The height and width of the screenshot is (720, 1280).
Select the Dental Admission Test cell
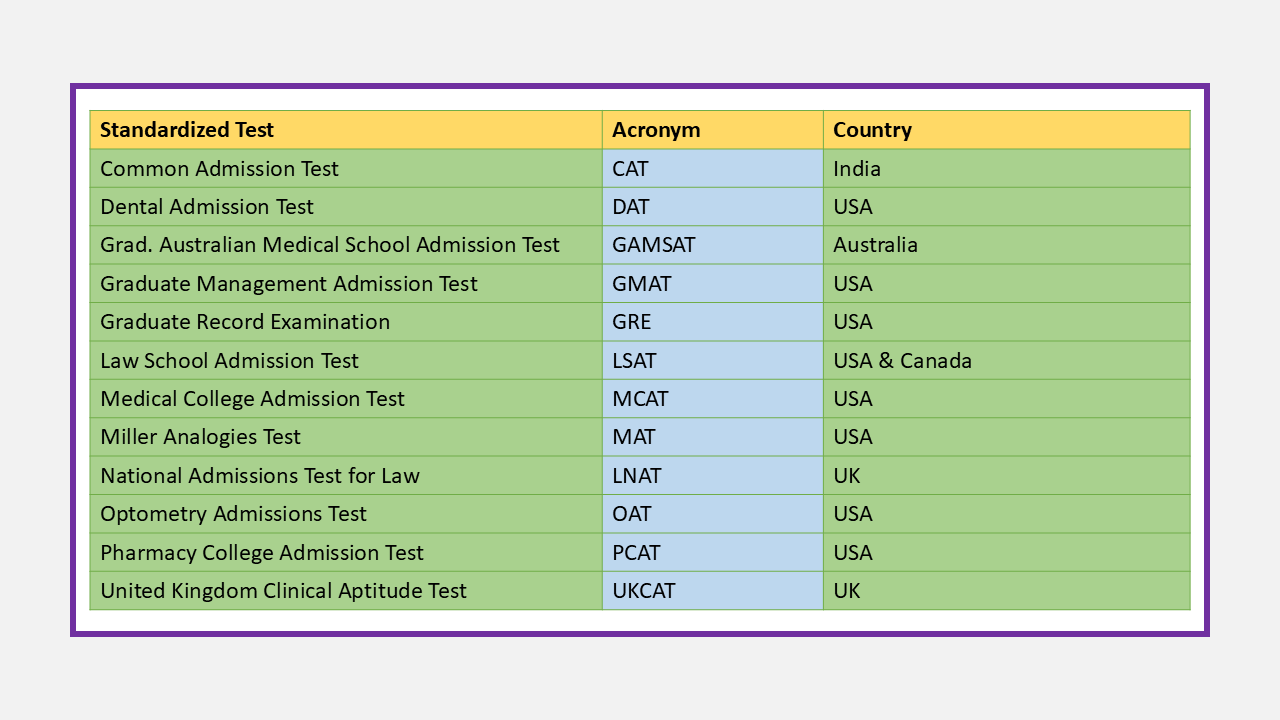click(346, 207)
